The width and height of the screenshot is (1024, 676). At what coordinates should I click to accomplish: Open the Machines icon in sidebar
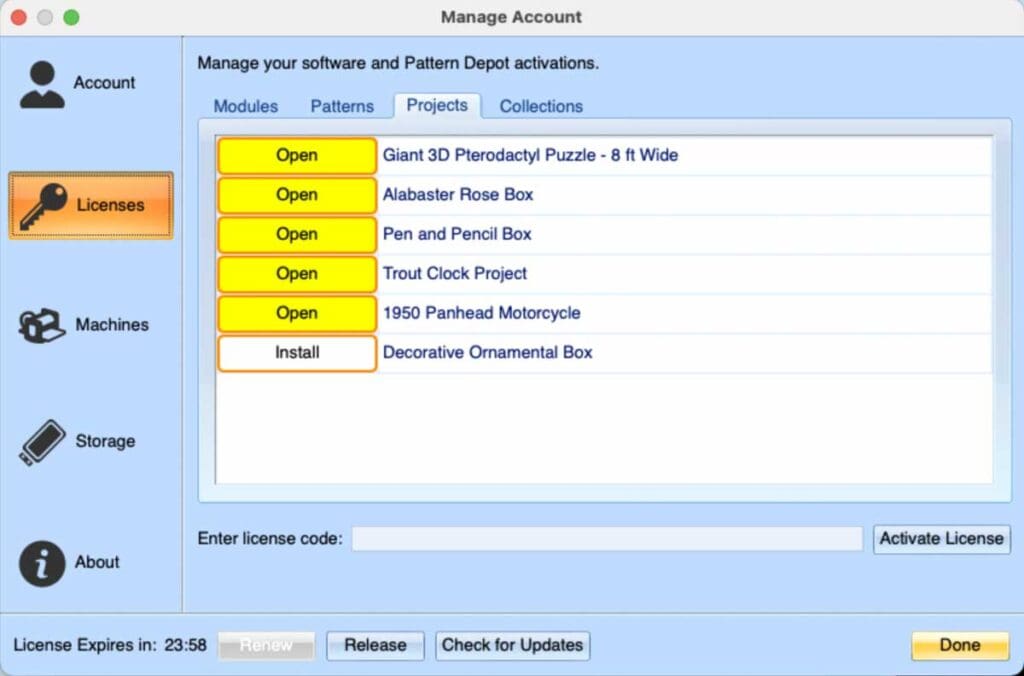[42, 326]
